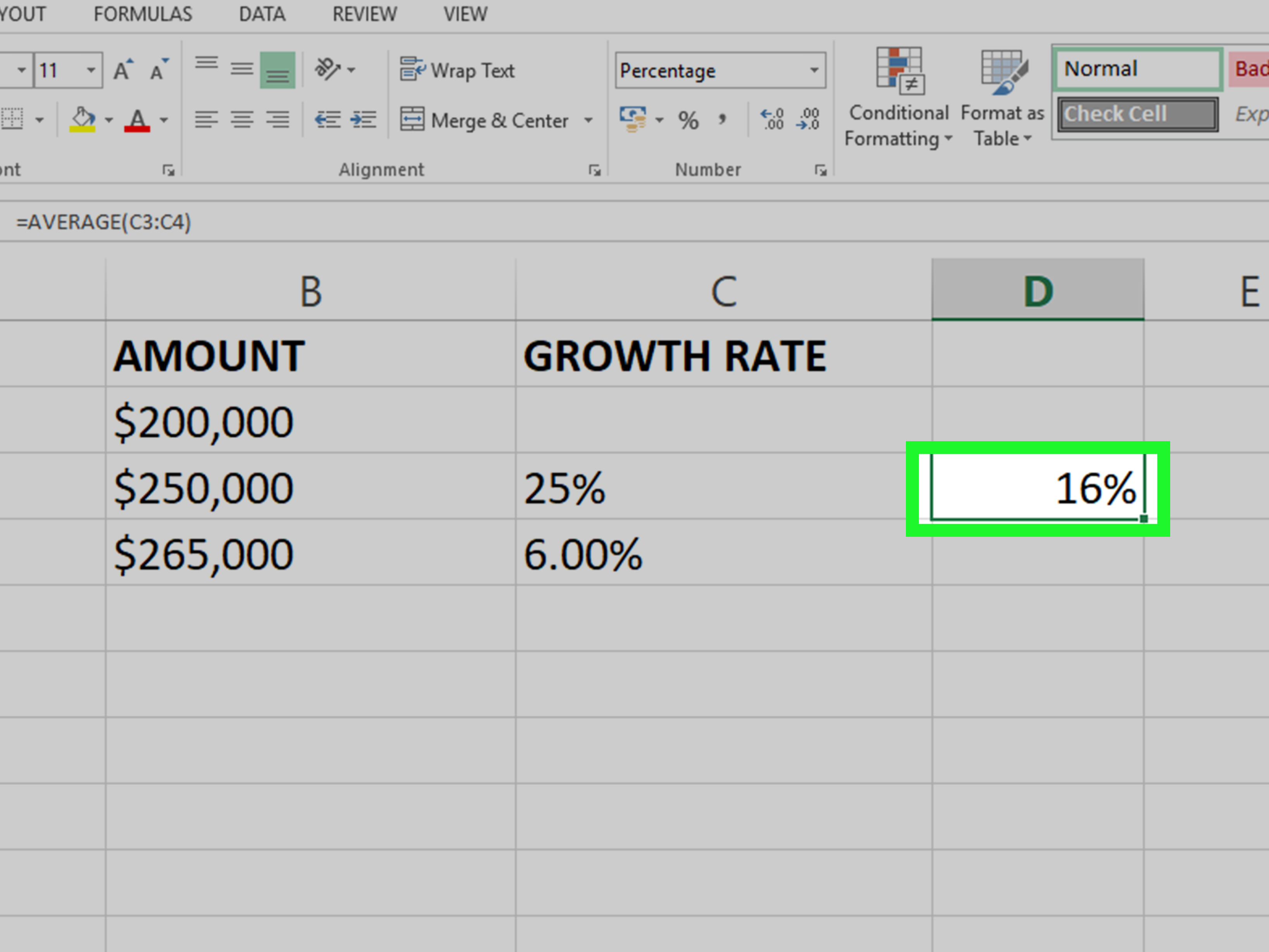Viewport: 1269px width, 952px height.
Task: Apply the Comma Style button
Action: (x=722, y=120)
